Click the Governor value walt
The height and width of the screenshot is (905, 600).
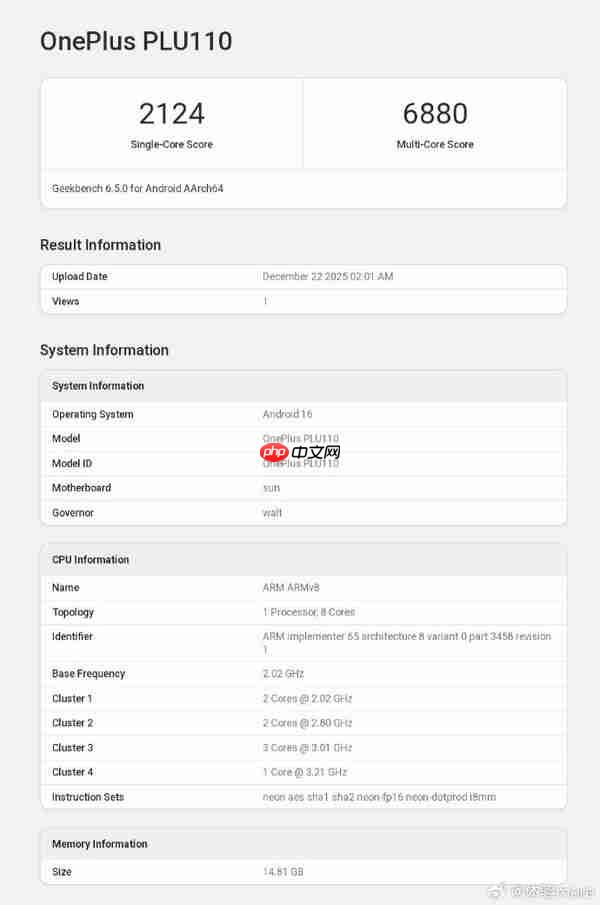272,513
